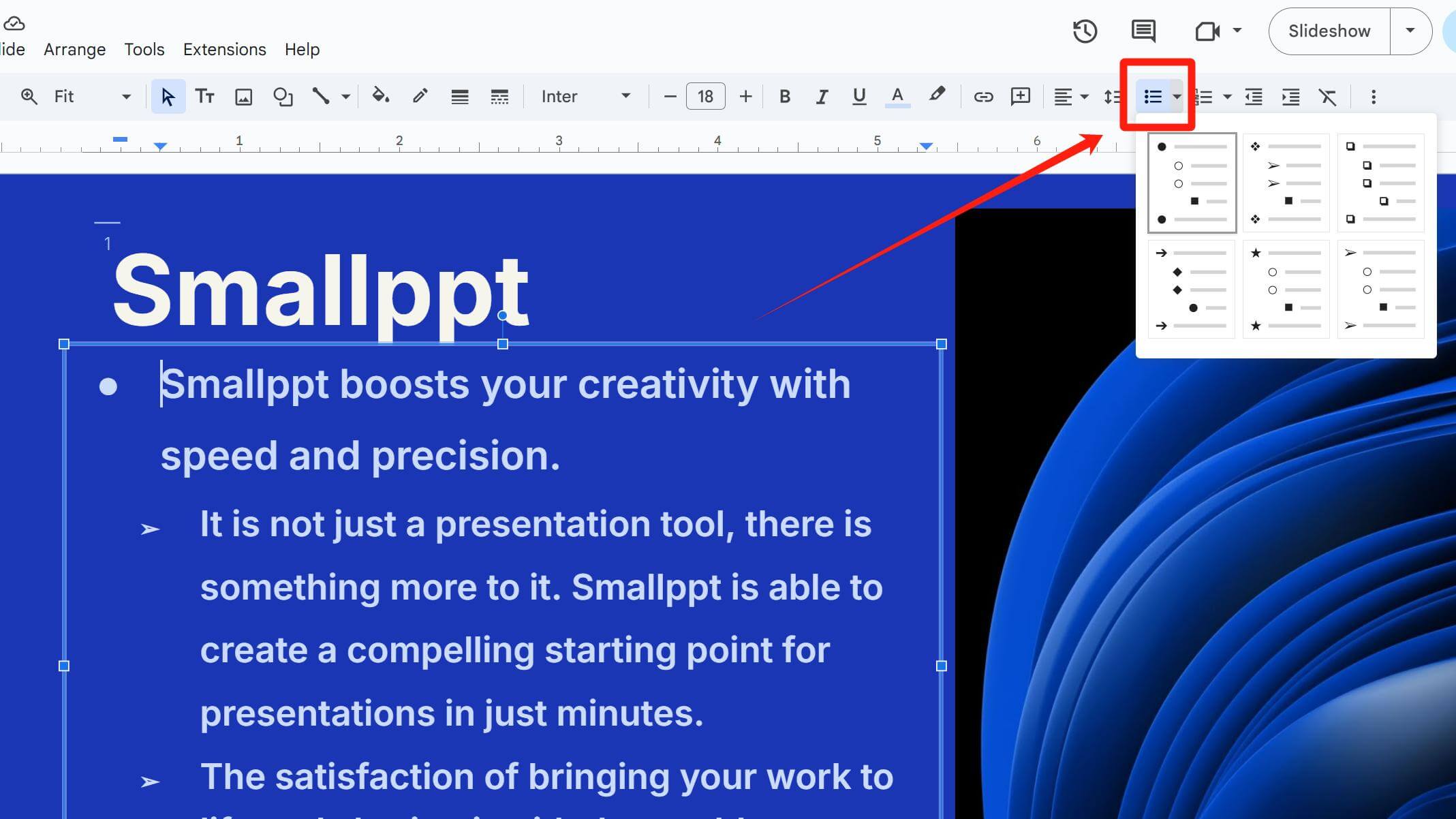Viewport: 1456px width, 819px height.
Task: Toggle Bold formatting
Action: pos(785,97)
